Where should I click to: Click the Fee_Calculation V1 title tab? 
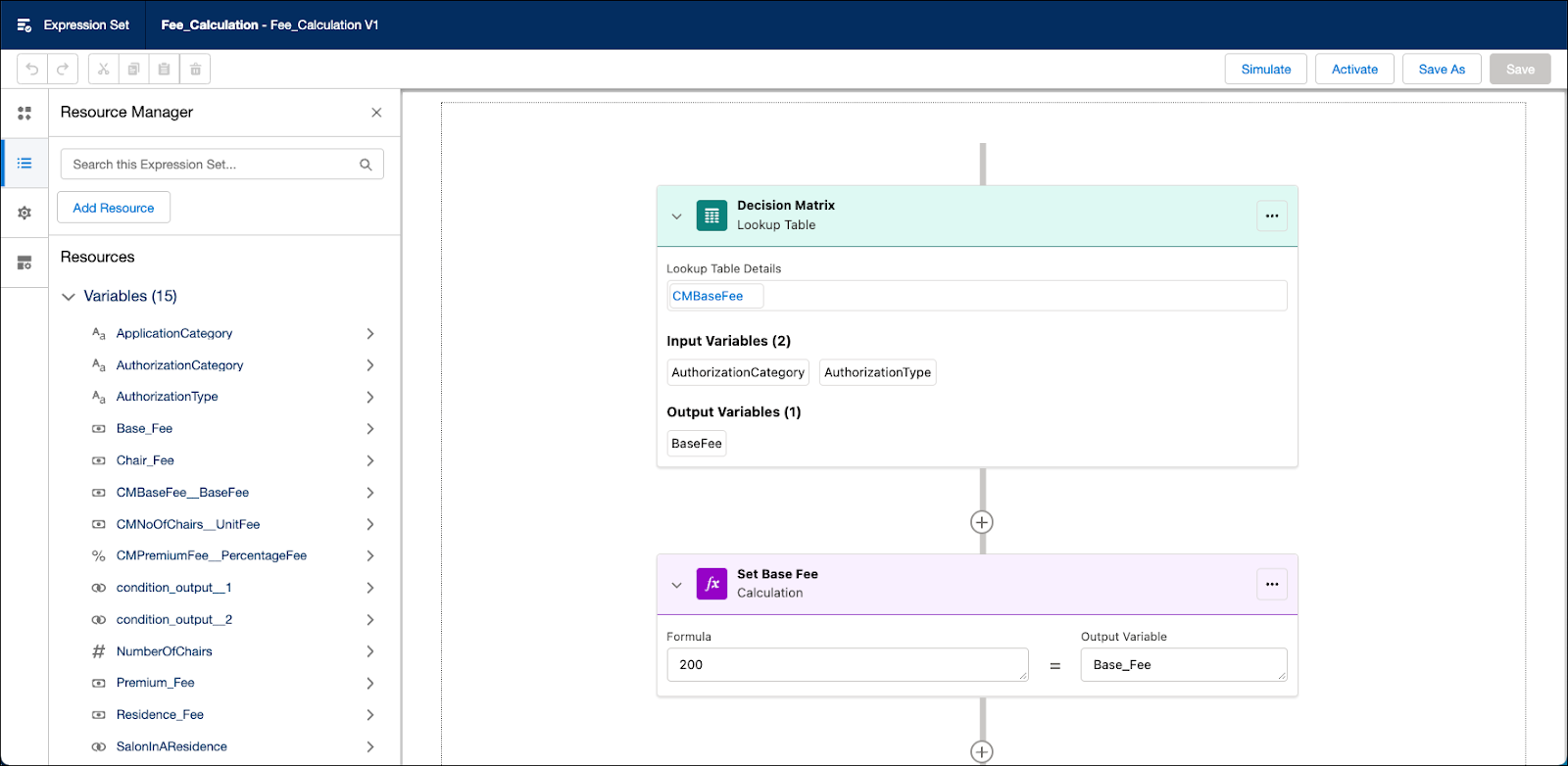pyautogui.click(x=269, y=25)
